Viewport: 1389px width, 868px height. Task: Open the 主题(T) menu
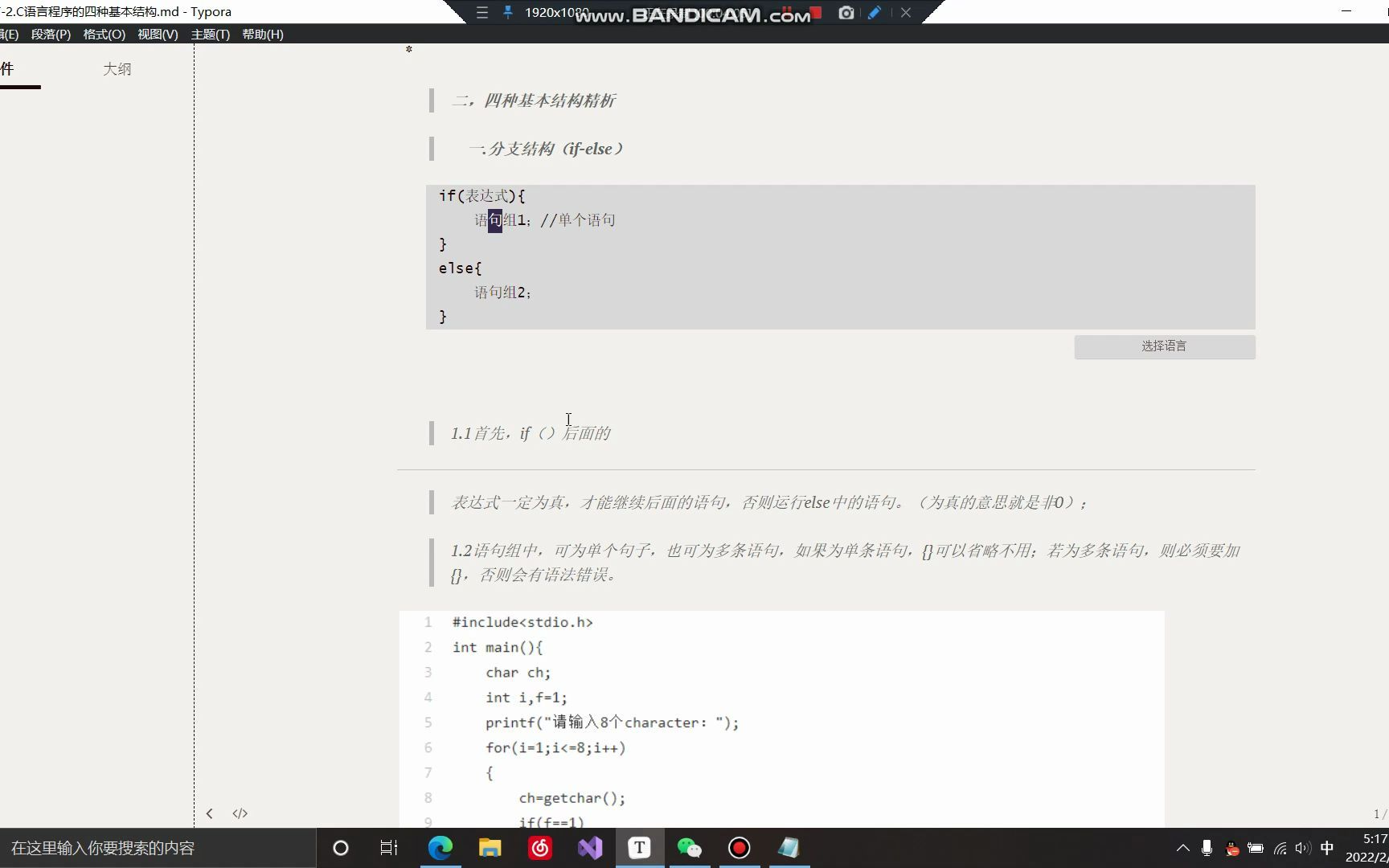tap(211, 35)
